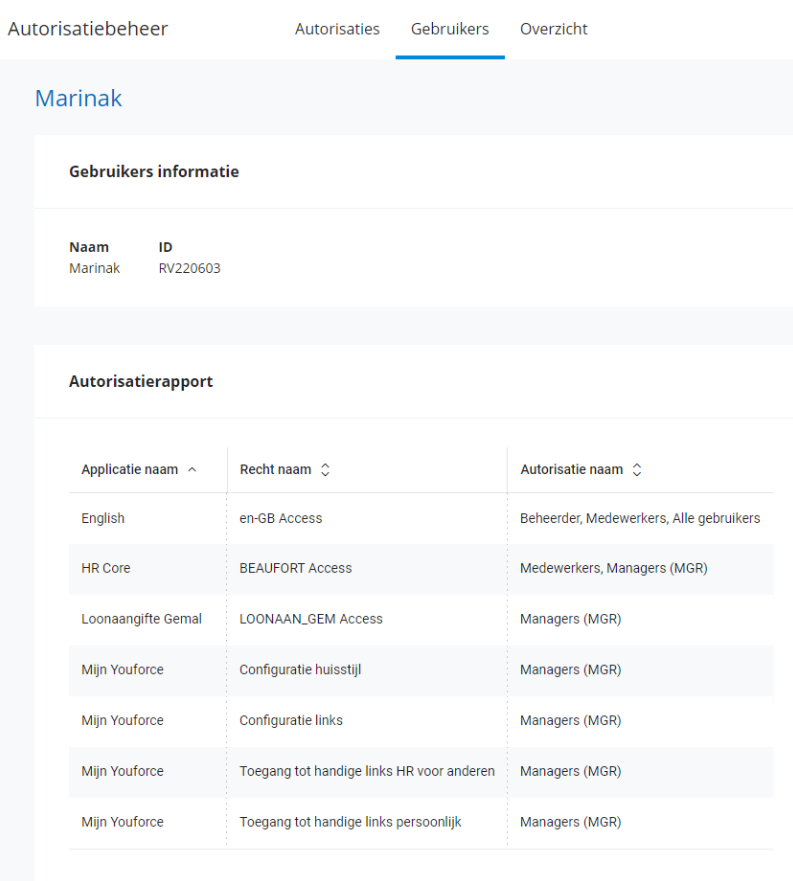
Task: Click user ID RV220603
Action: coord(189,268)
